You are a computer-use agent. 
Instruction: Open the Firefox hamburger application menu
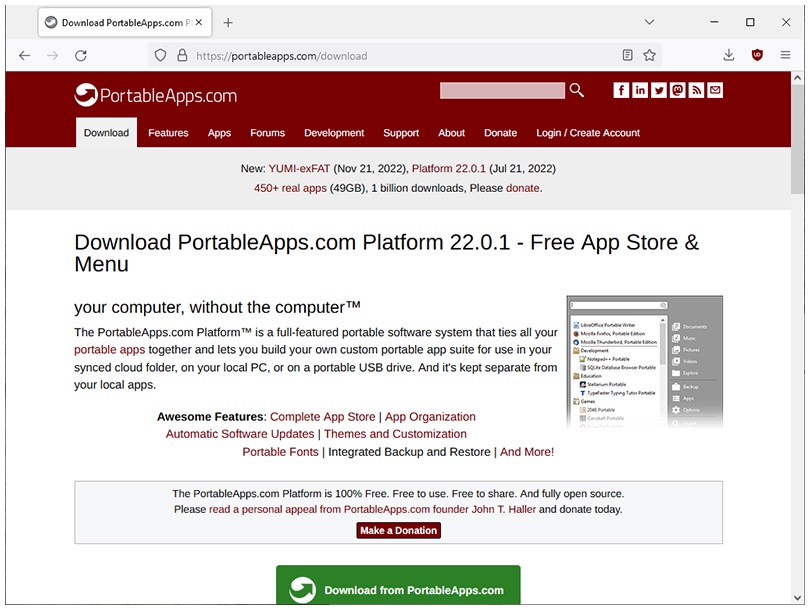[785, 56]
